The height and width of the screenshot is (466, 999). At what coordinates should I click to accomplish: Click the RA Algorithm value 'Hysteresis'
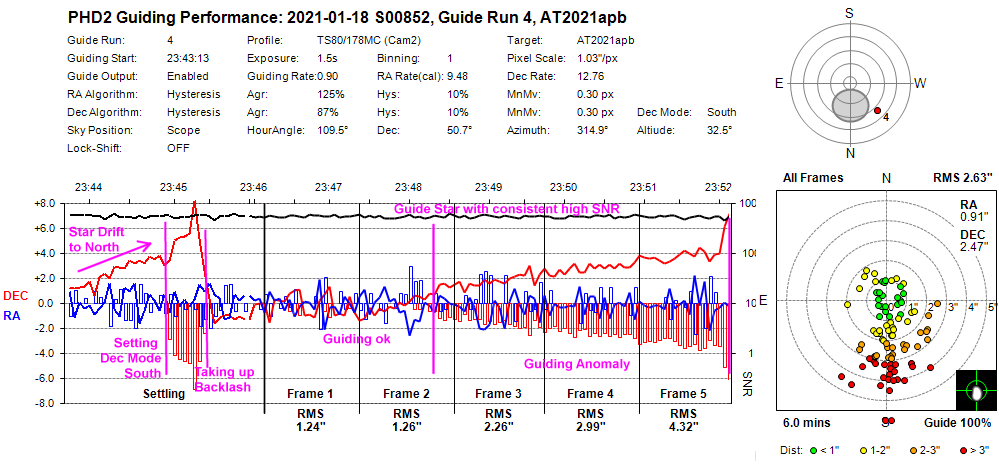click(x=194, y=94)
